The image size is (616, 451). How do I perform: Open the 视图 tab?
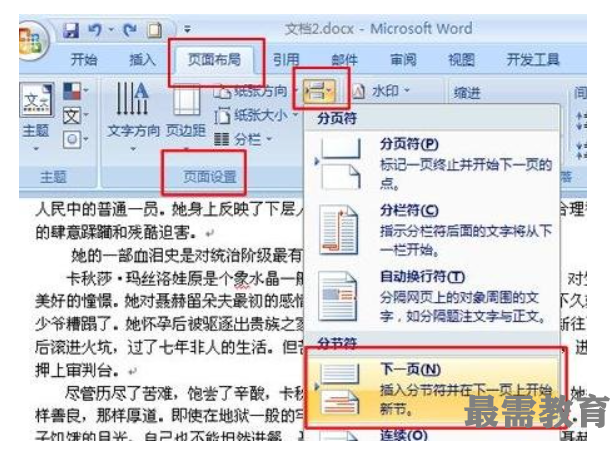coord(462,59)
